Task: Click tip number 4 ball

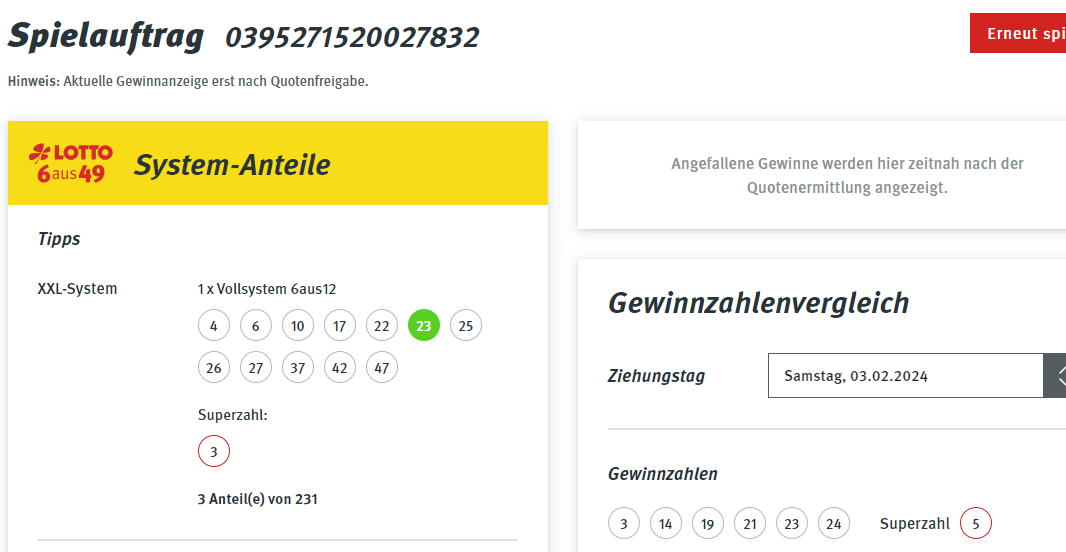Action: [x=214, y=326]
